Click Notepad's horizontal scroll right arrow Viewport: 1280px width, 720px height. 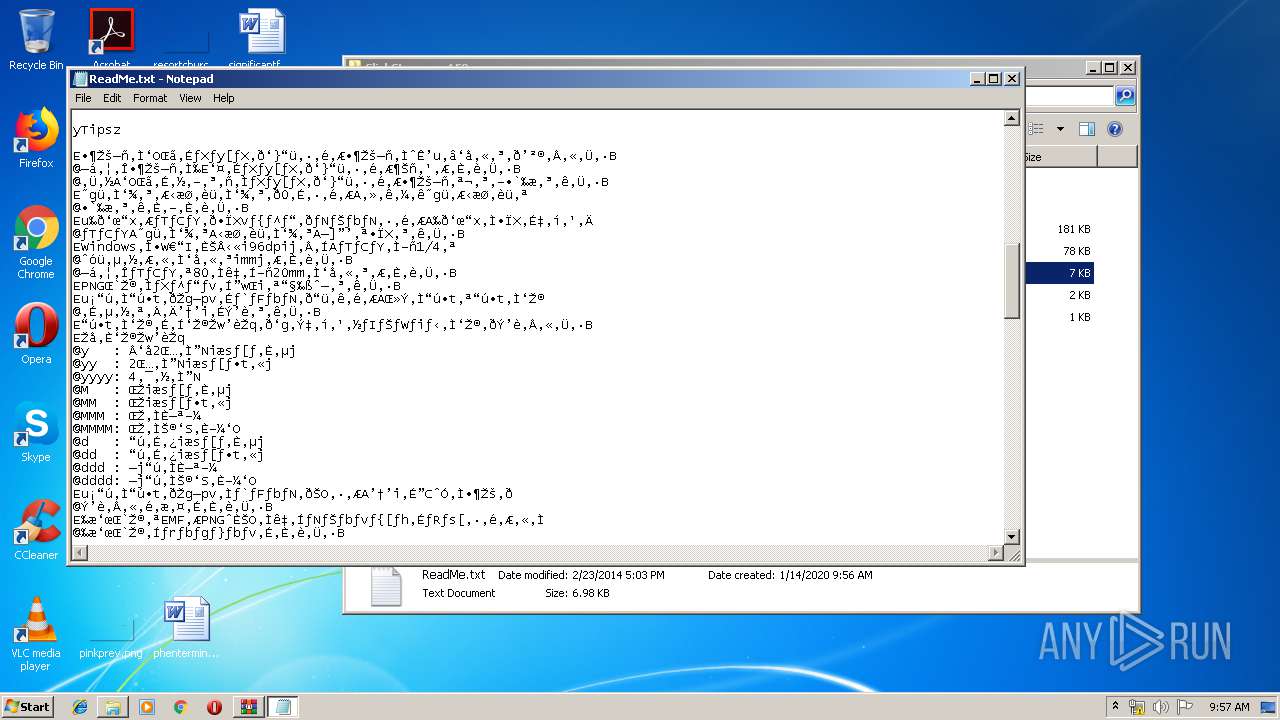pos(995,553)
